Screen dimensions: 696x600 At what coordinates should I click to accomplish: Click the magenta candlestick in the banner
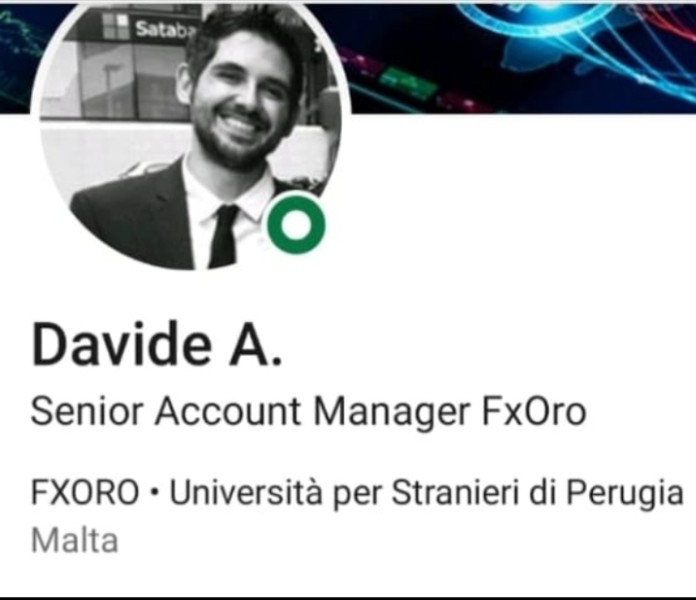tap(360, 62)
